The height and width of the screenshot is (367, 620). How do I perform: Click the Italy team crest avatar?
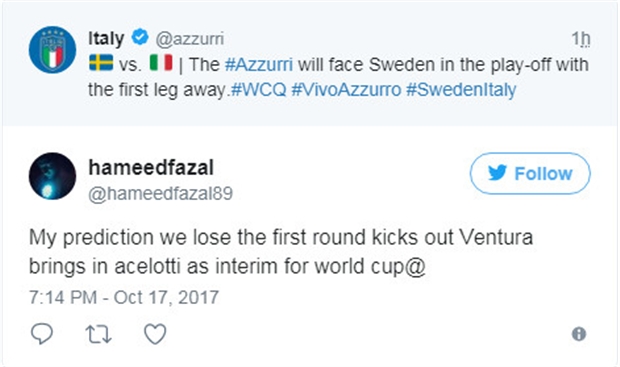(x=53, y=50)
